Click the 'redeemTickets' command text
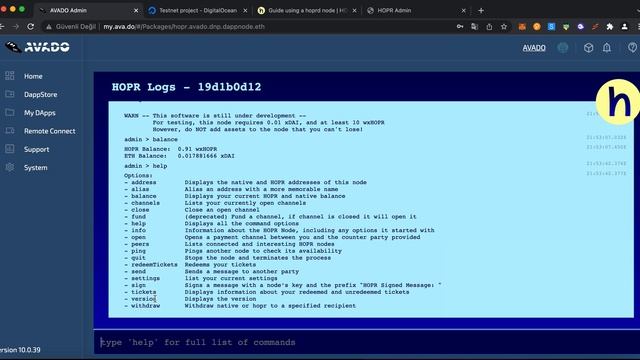The width and height of the screenshot is (640, 360). pyautogui.click(x=154, y=265)
